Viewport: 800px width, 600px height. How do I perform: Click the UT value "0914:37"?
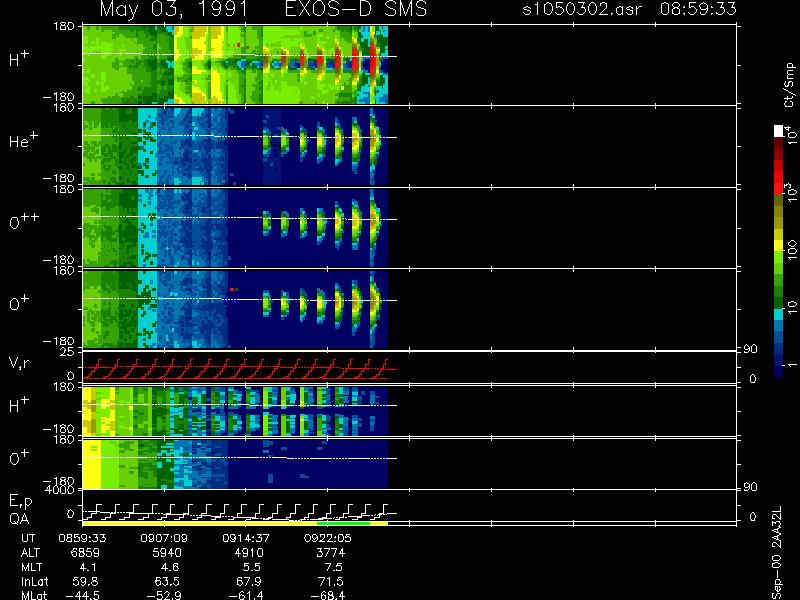pos(245,538)
